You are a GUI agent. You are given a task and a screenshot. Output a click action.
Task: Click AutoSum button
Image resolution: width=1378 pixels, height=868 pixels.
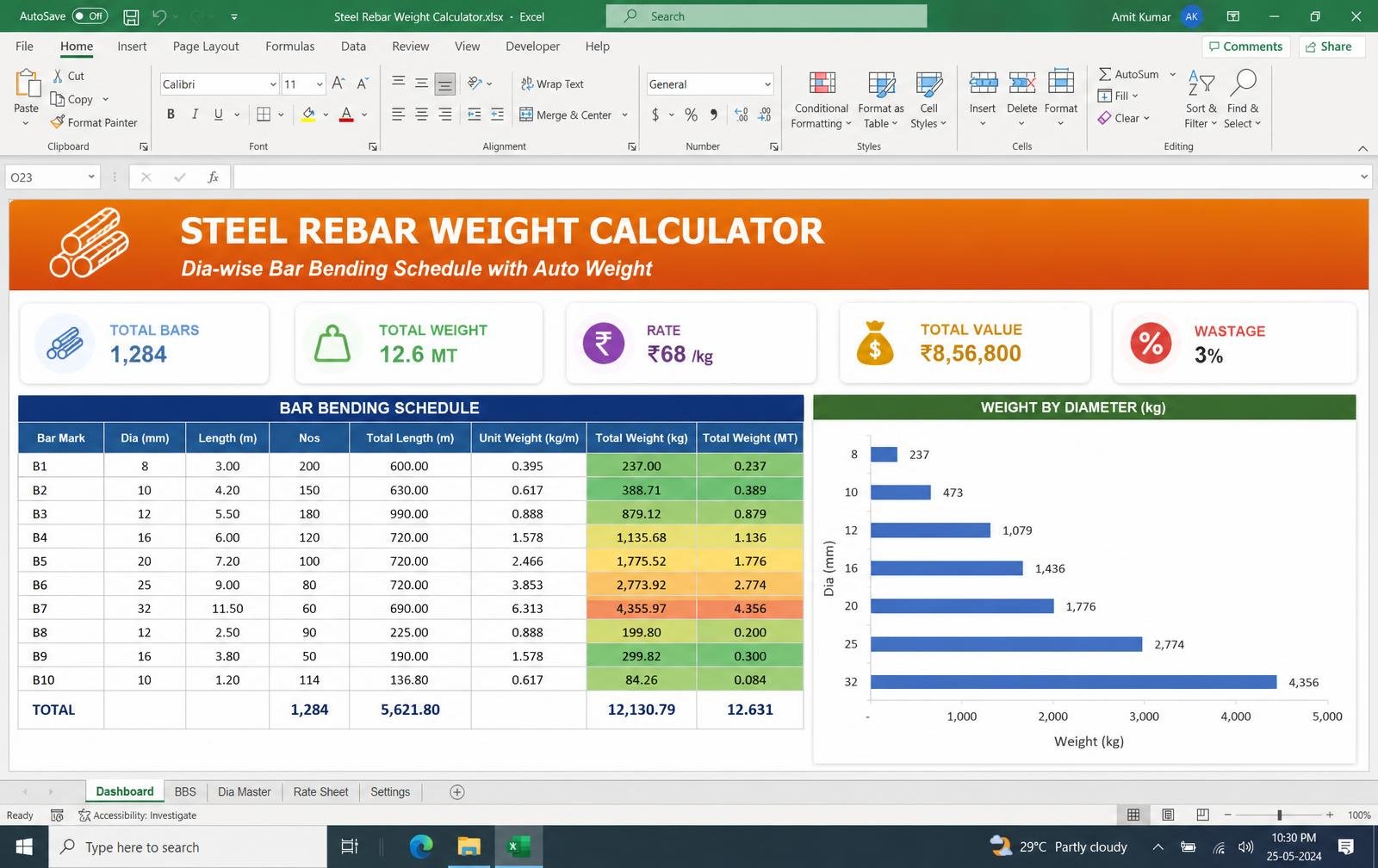coord(1128,74)
